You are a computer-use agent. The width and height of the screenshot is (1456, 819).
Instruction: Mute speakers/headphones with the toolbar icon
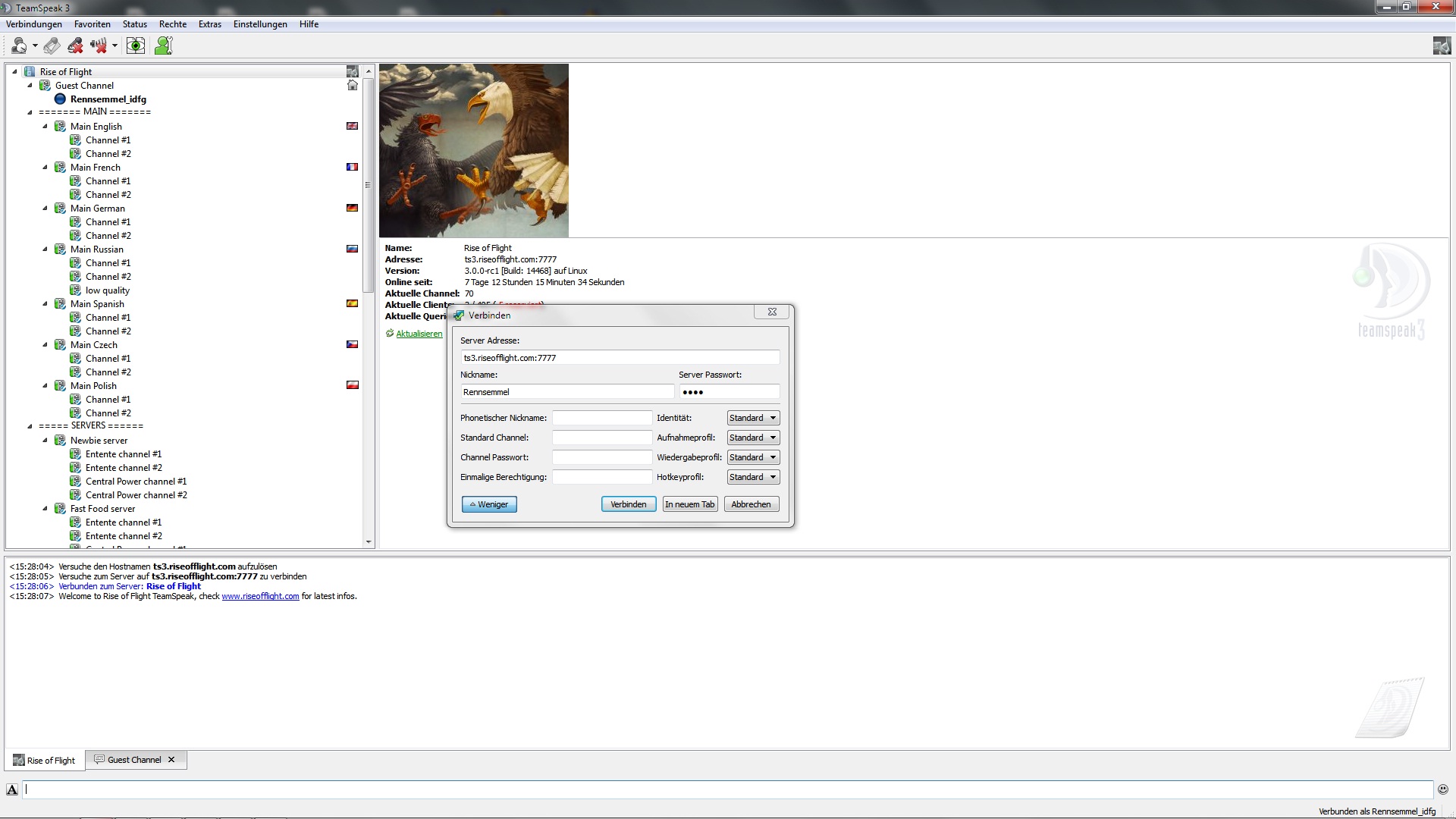pos(99,45)
